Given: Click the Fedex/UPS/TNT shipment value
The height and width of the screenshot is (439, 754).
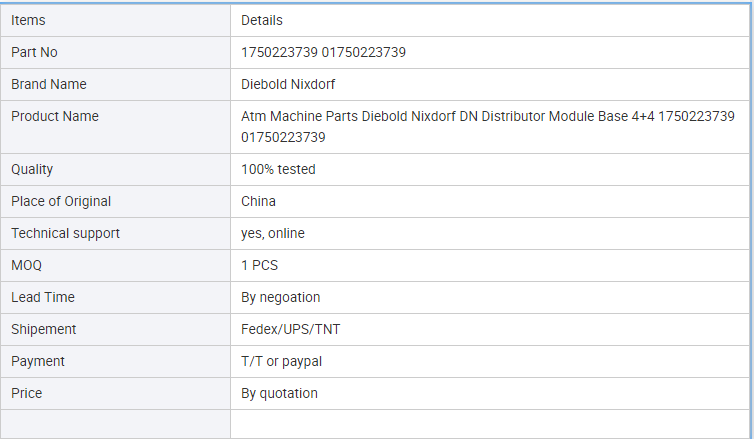Looking at the screenshot, I should [290, 329].
